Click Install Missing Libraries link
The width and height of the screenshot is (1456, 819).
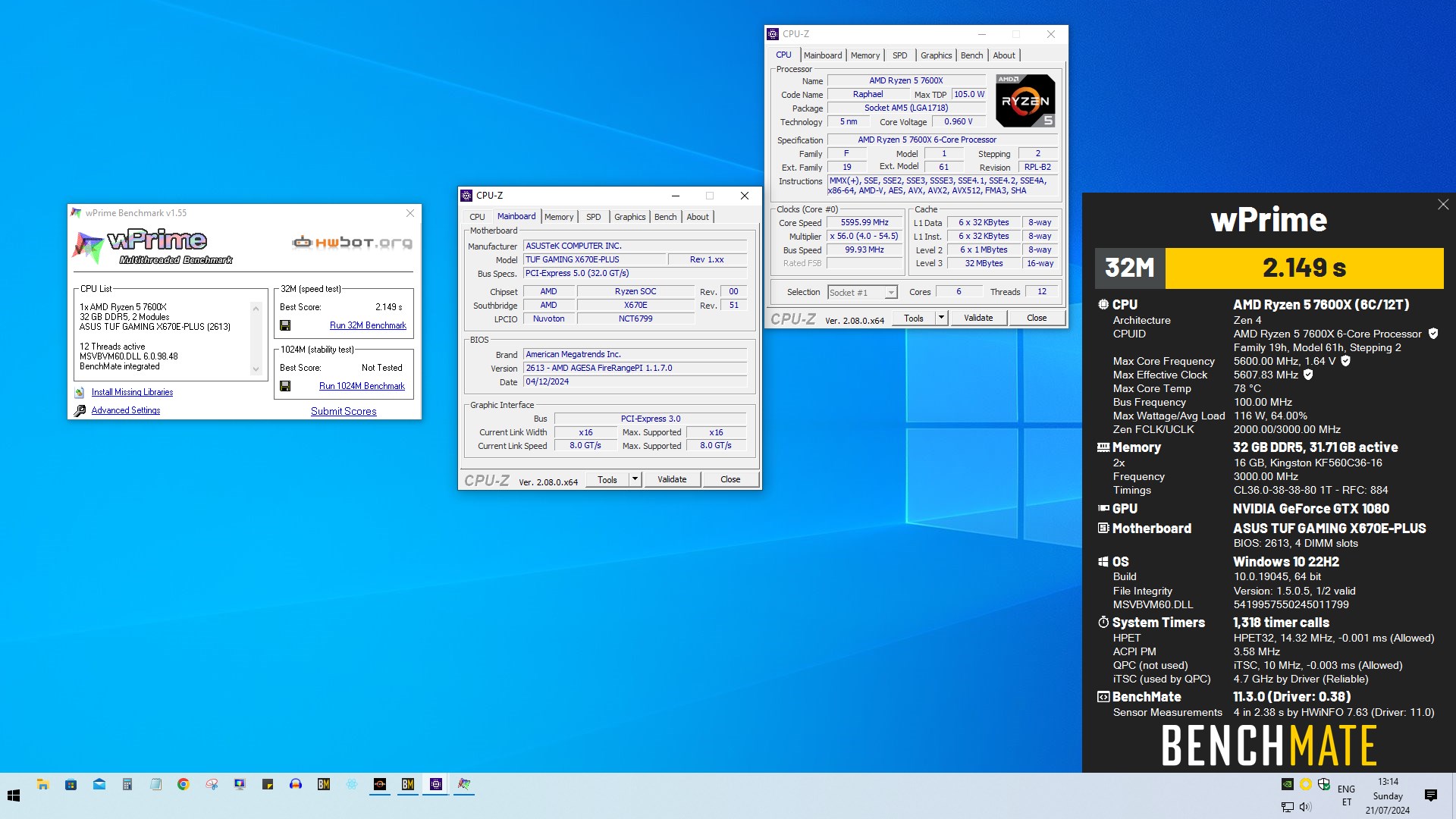click(132, 392)
